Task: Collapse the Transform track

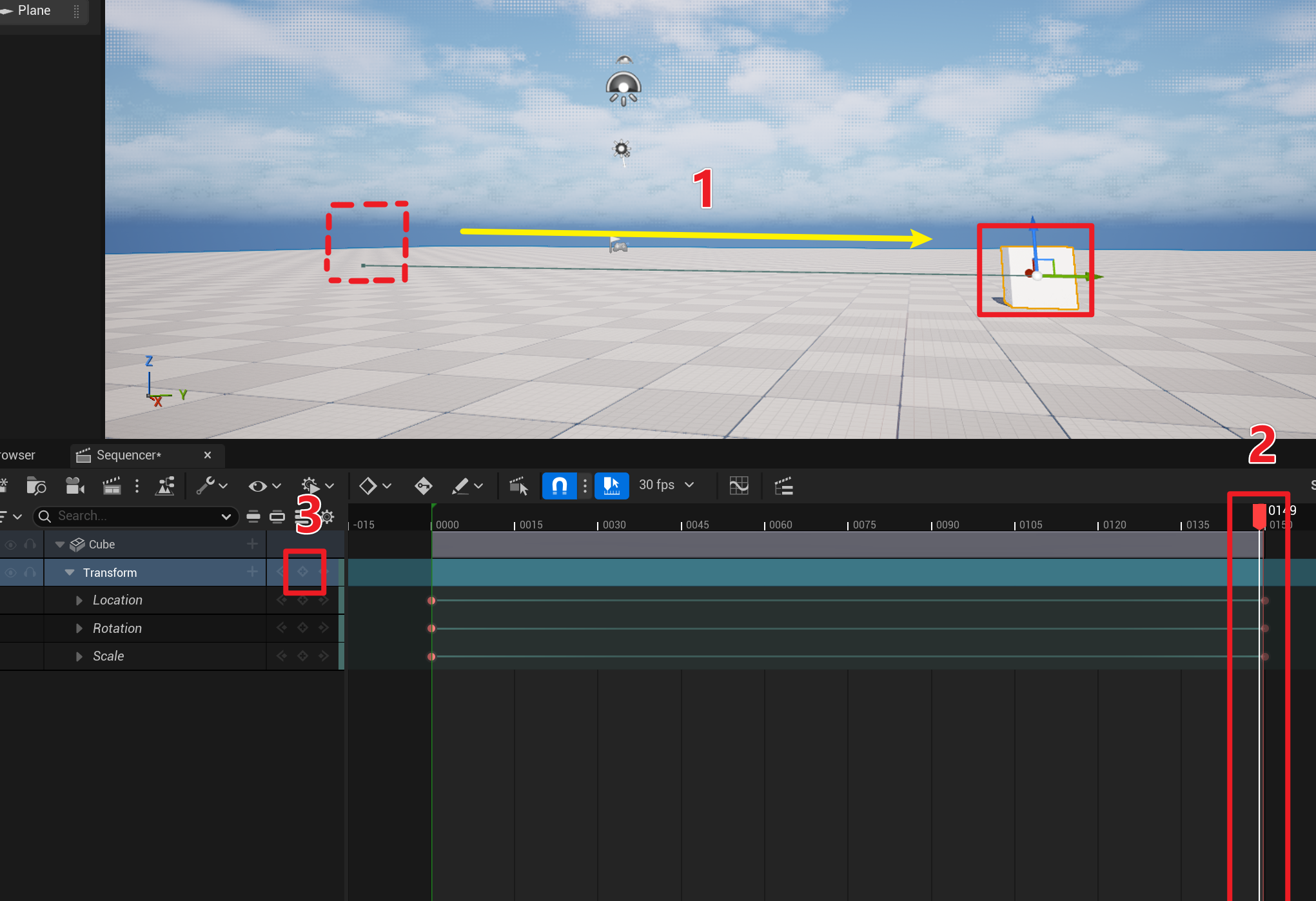Action: click(70, 572)
